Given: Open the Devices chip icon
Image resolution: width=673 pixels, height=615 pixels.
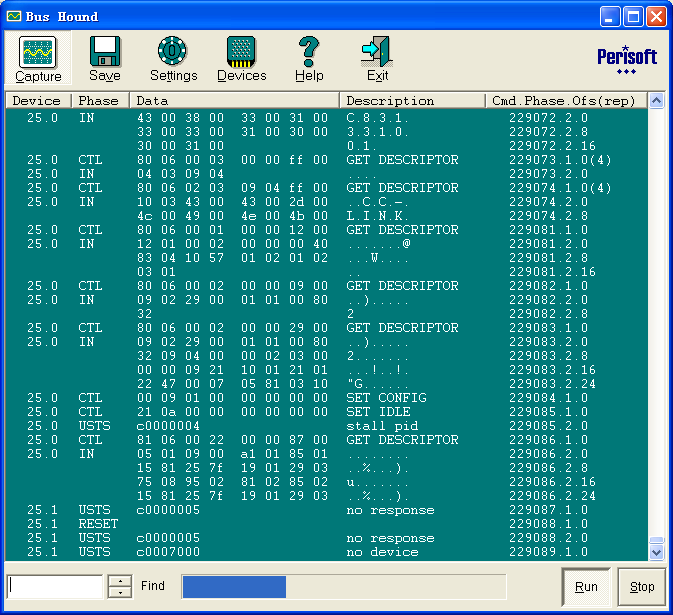Looking at the screenshot, I should [x=241, y=52].
